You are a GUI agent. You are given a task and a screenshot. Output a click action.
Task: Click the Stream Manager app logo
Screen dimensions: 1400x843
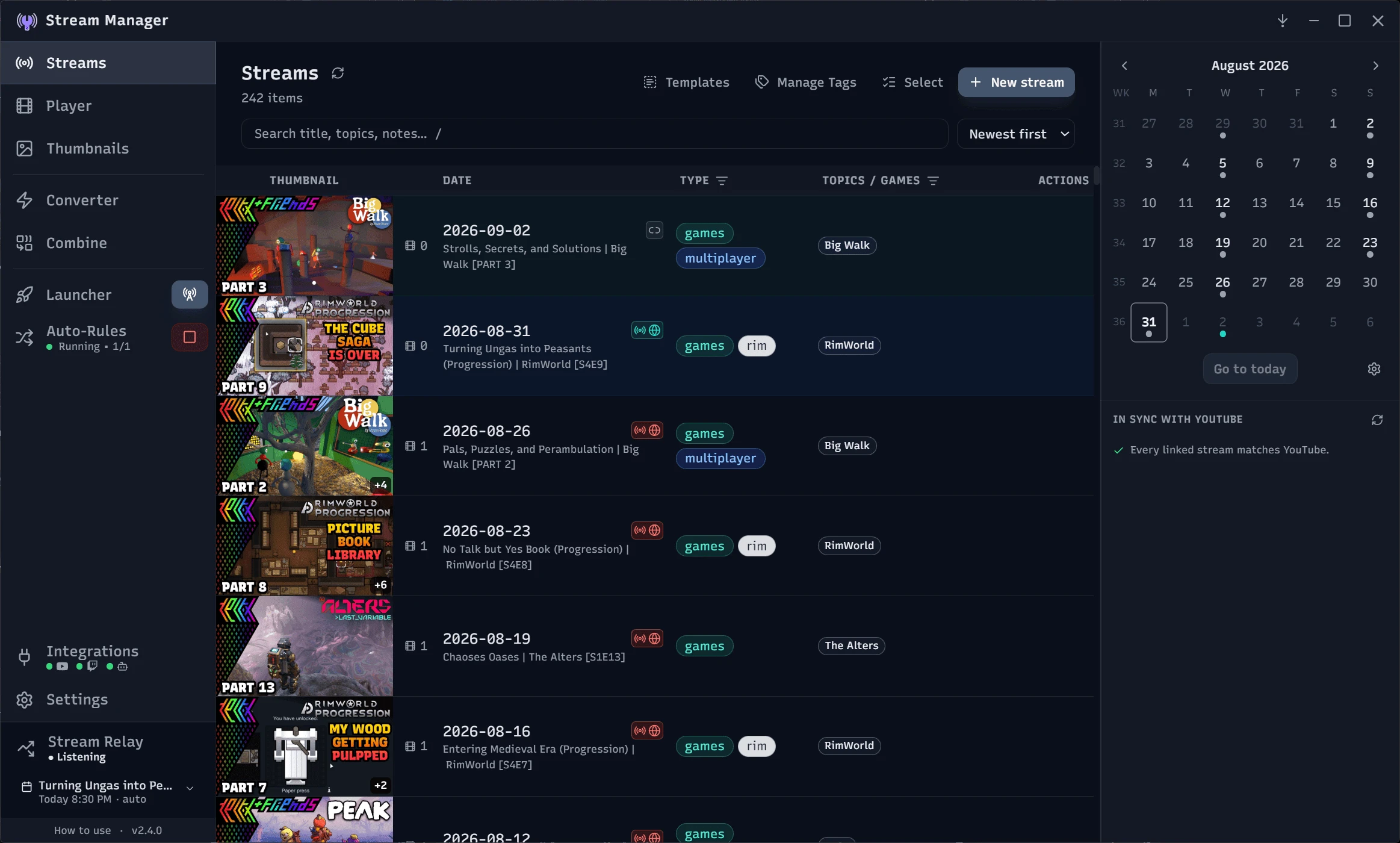[x=27, y=21]
